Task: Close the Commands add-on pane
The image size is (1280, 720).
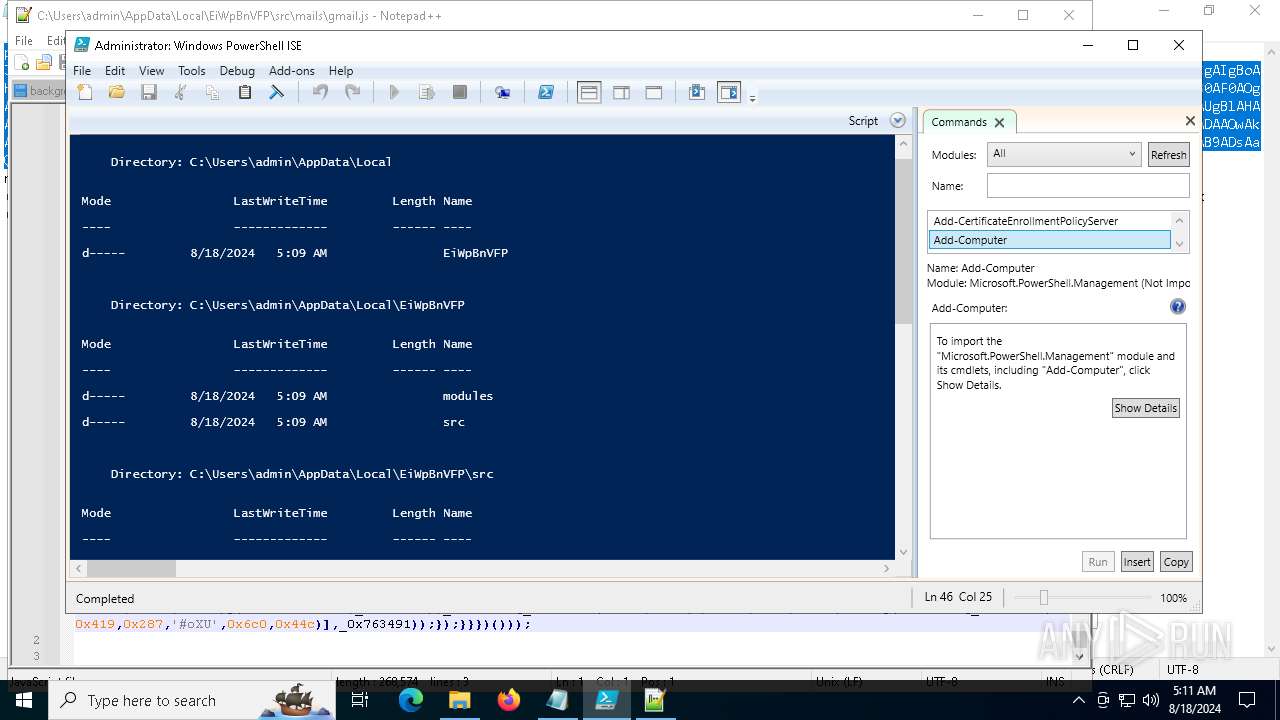Action: 1190,121
